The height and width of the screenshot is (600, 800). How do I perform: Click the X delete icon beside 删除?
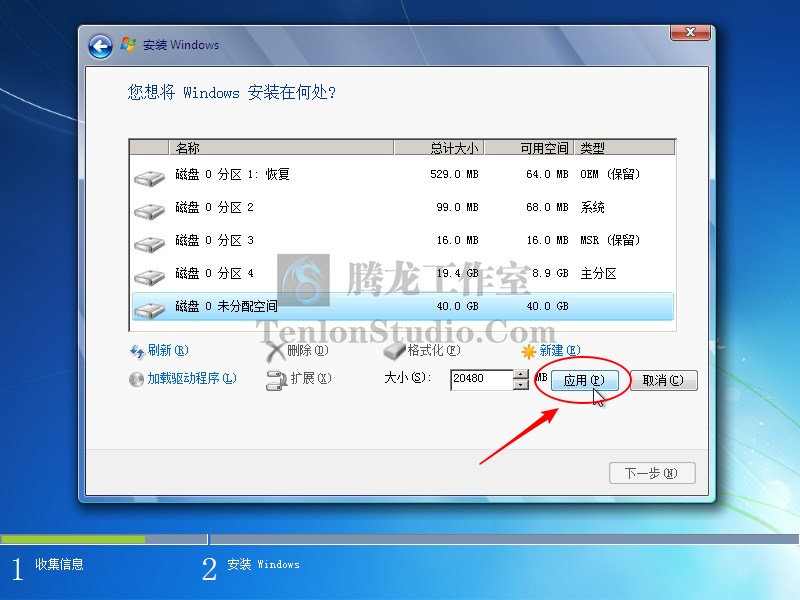coord(276,352)
